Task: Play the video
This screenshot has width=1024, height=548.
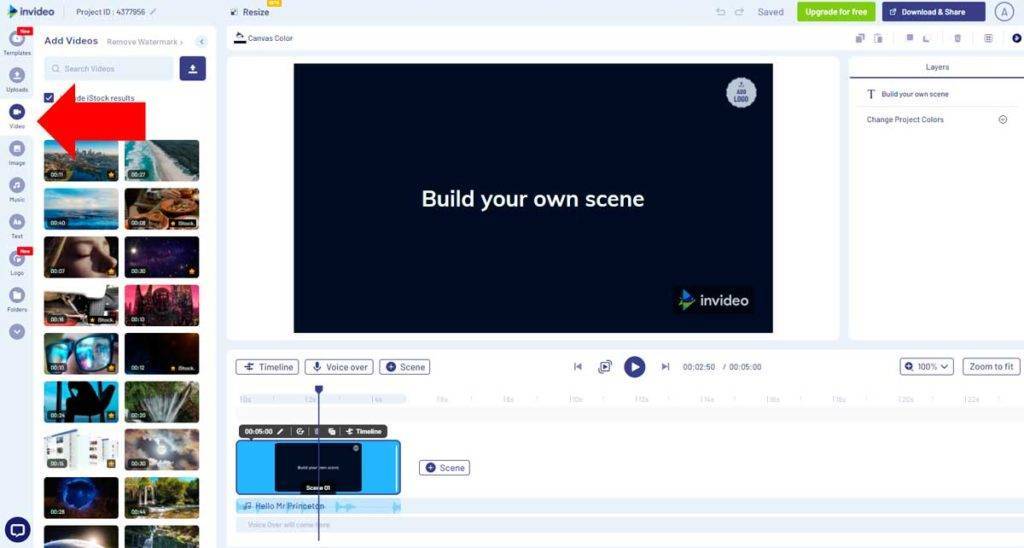Action: point(634,367)
